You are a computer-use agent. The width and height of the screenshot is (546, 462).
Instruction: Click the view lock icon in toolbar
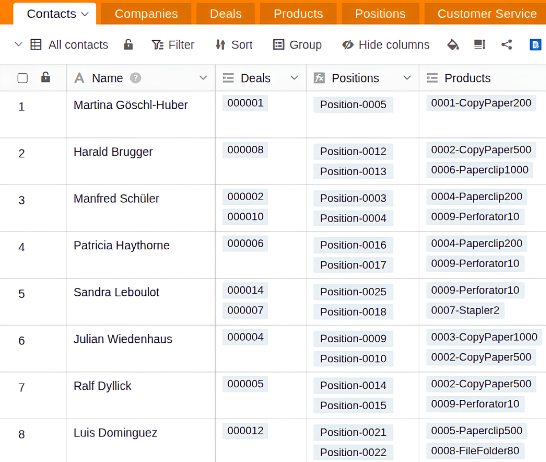pyautogui.click(x=128, y=44)
